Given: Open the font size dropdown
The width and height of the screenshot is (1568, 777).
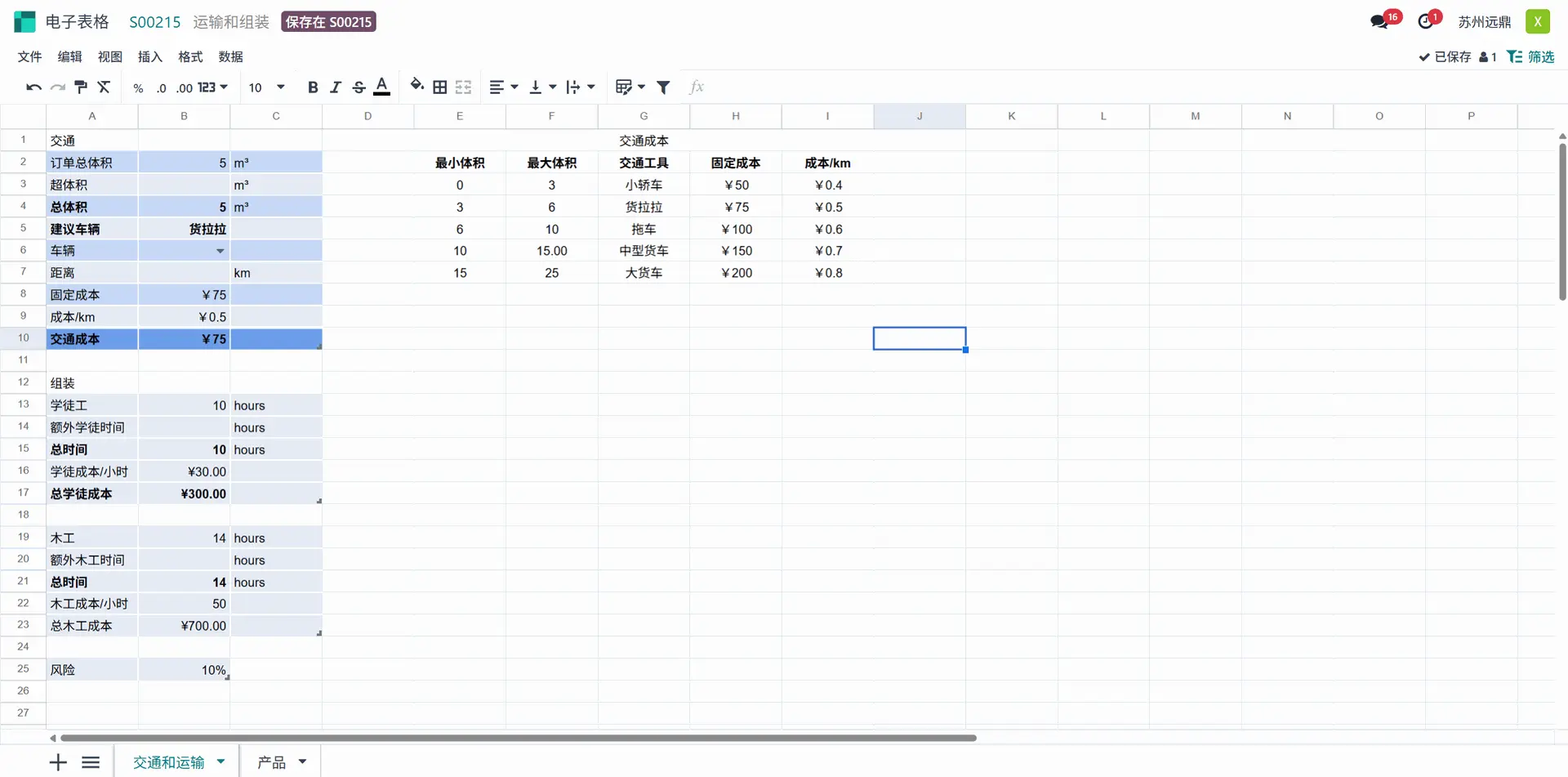Looking at the screenshot, I should click(280, 87).
